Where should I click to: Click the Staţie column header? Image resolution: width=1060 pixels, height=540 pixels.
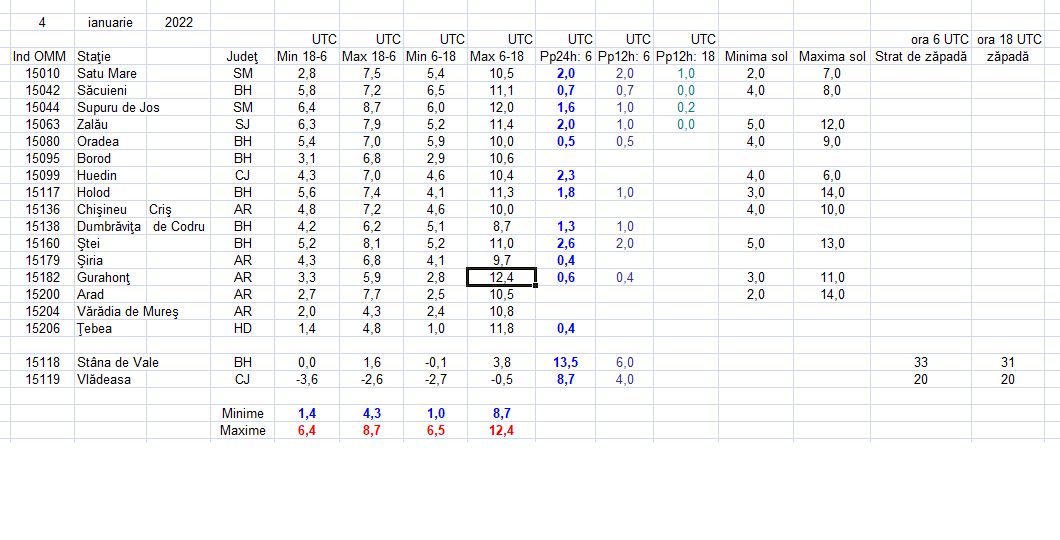94,57
